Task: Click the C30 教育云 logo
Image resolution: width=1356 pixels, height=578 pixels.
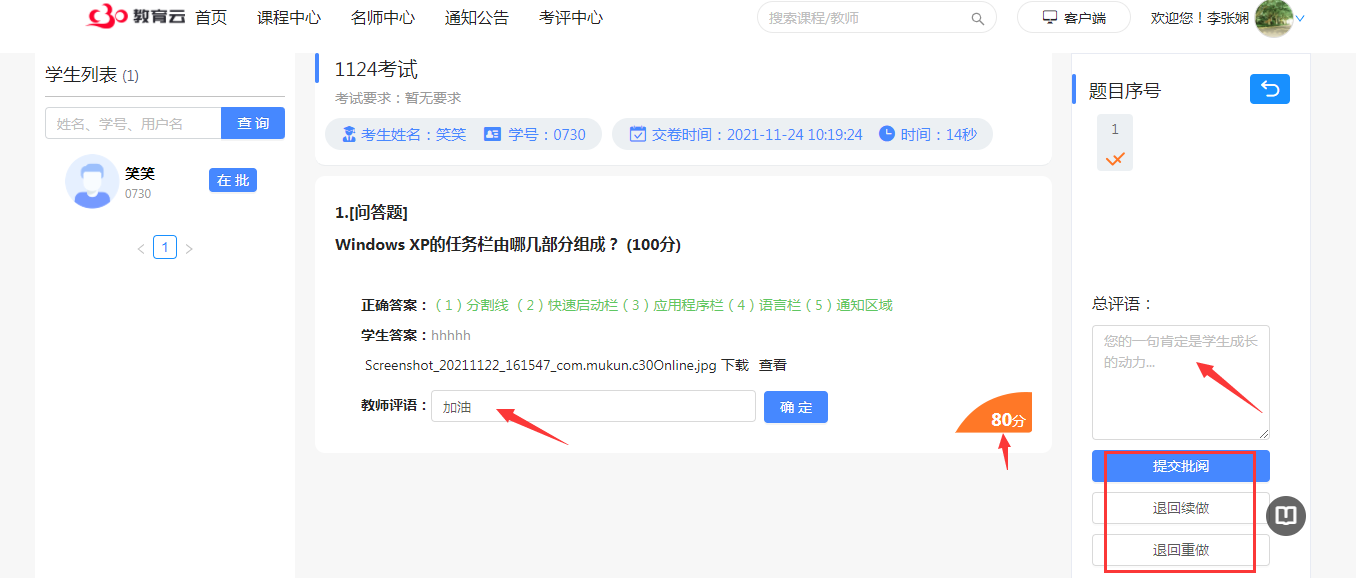Action: click(x=136, y=17)
